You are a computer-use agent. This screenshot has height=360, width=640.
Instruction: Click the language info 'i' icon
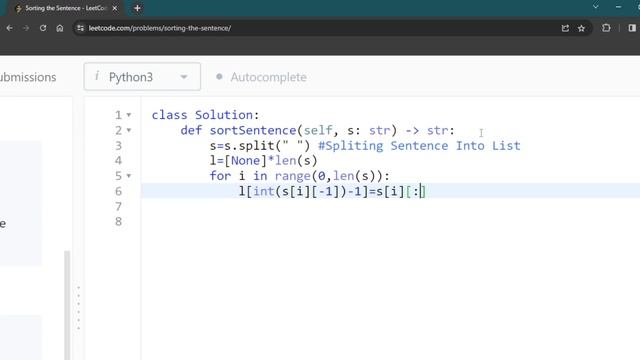pyautogui.click(x=97, y=76)
